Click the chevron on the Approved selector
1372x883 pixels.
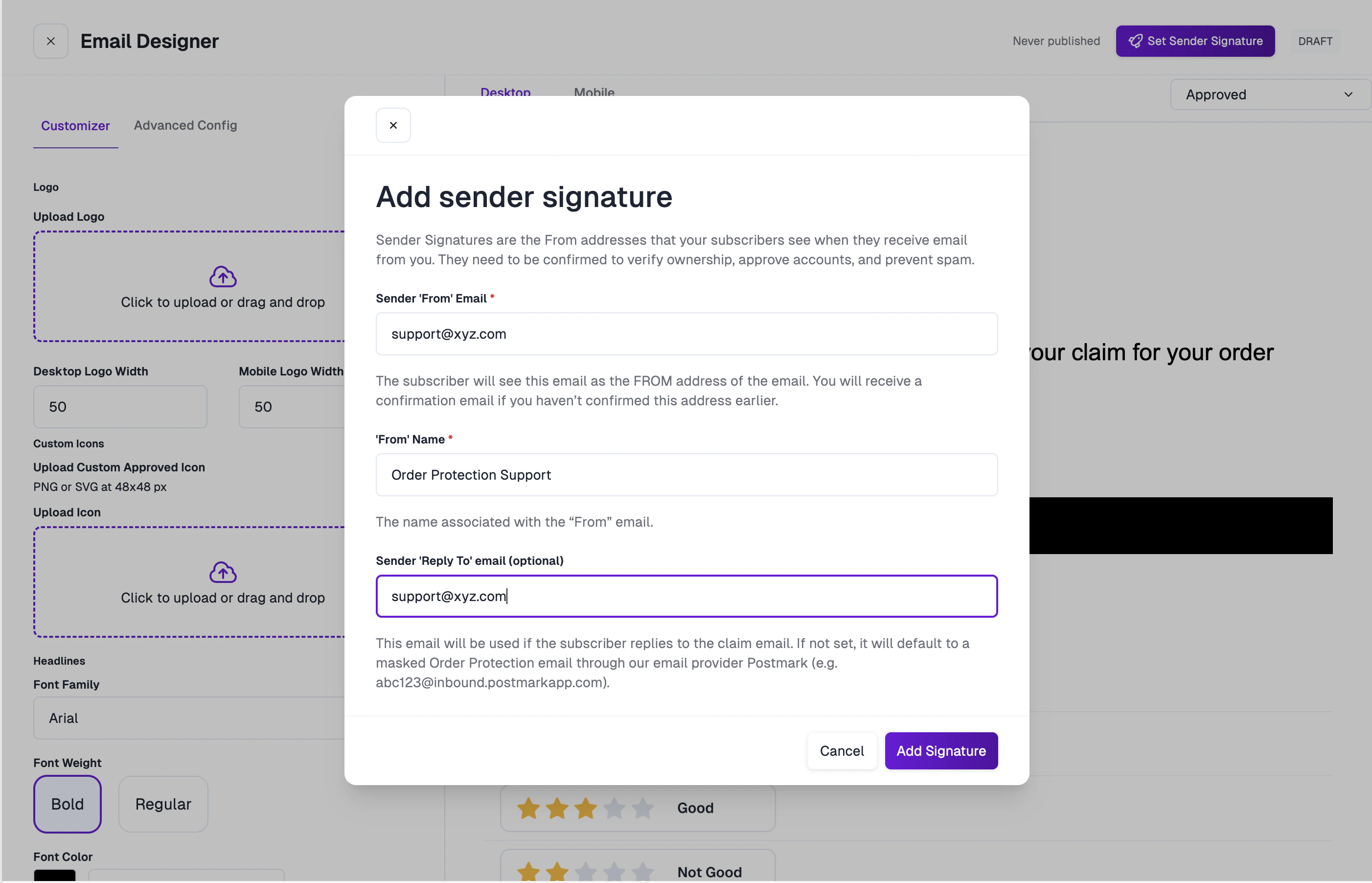pos(1348,94)
